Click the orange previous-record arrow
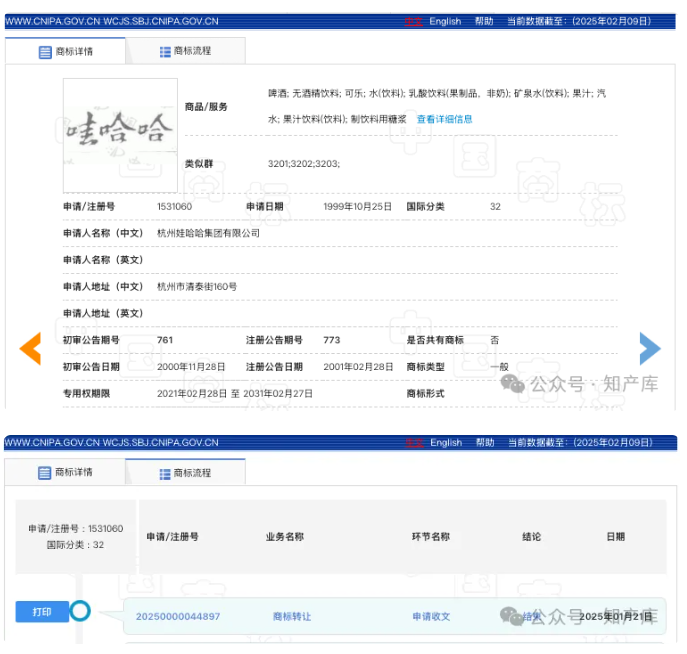 [31, 348]
